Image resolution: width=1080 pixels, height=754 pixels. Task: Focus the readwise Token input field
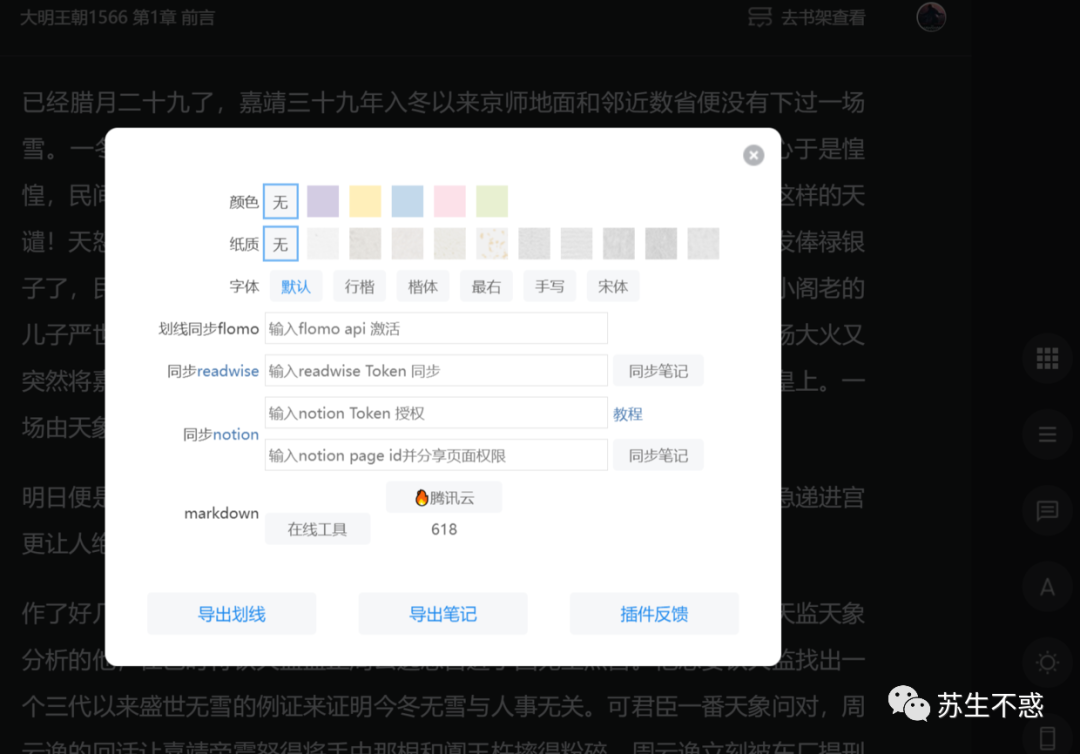436,370
